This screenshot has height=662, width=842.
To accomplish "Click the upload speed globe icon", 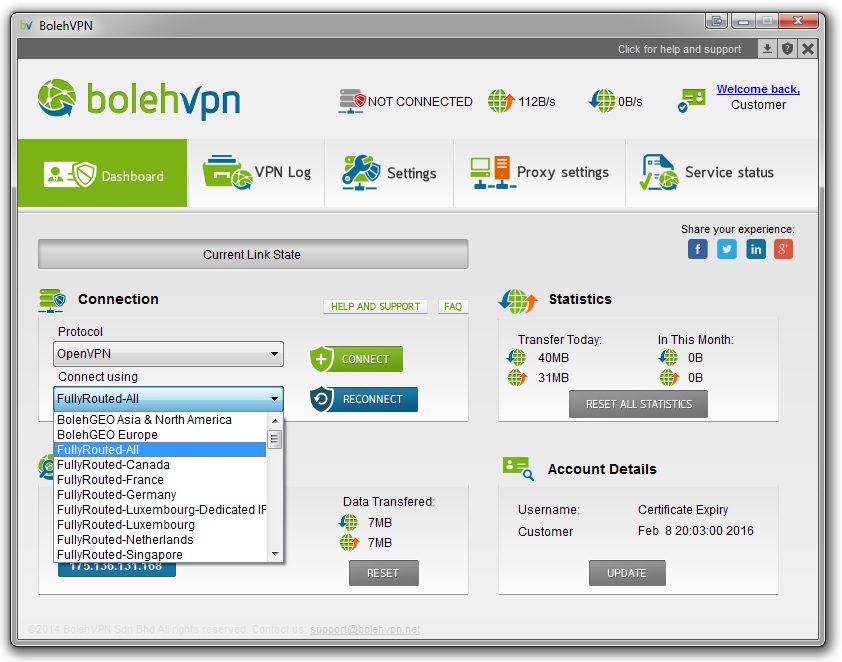I will pyautogui.click(x=501, y=101).
